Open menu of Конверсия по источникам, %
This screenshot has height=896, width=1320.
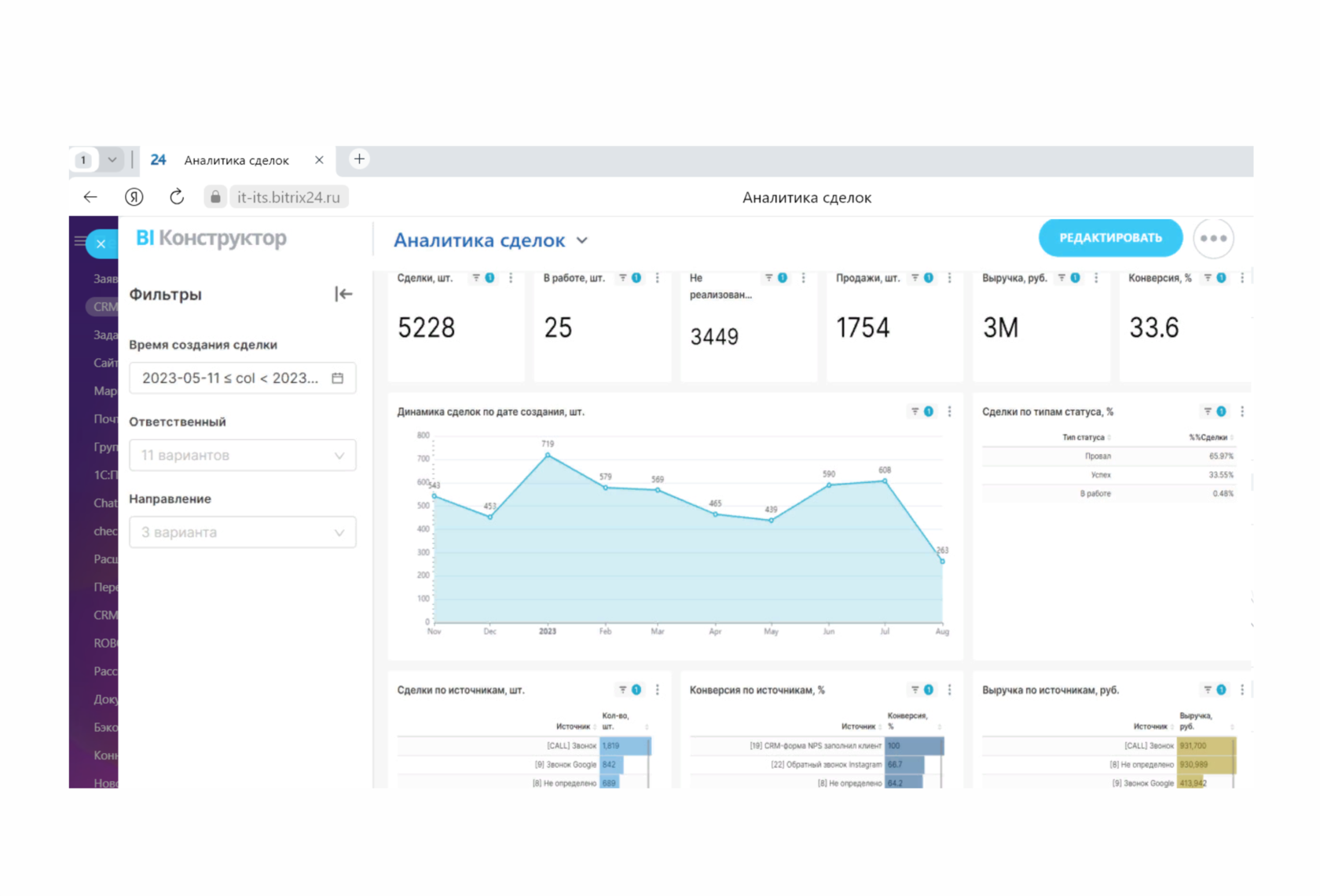point(949,689)
